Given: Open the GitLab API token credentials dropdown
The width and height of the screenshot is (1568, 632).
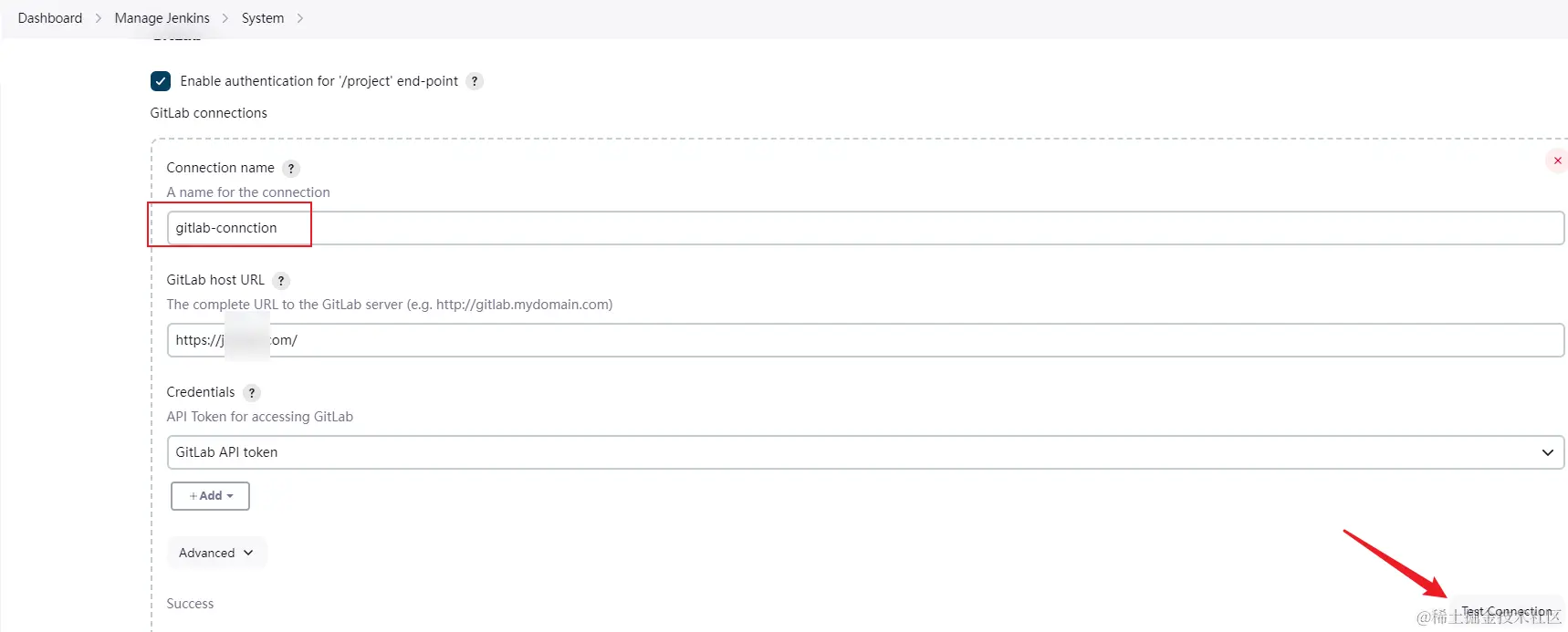Looking at the screenshot, I should [x=865, y=452].
